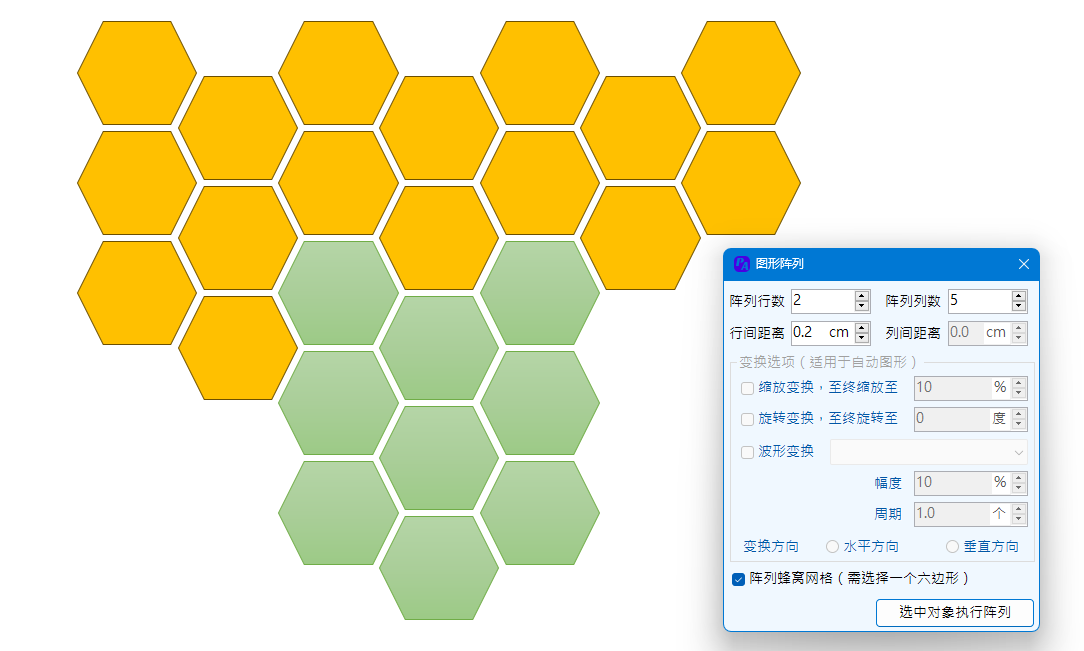Click the 选中对象执行阵列 button

coord(955,612)
